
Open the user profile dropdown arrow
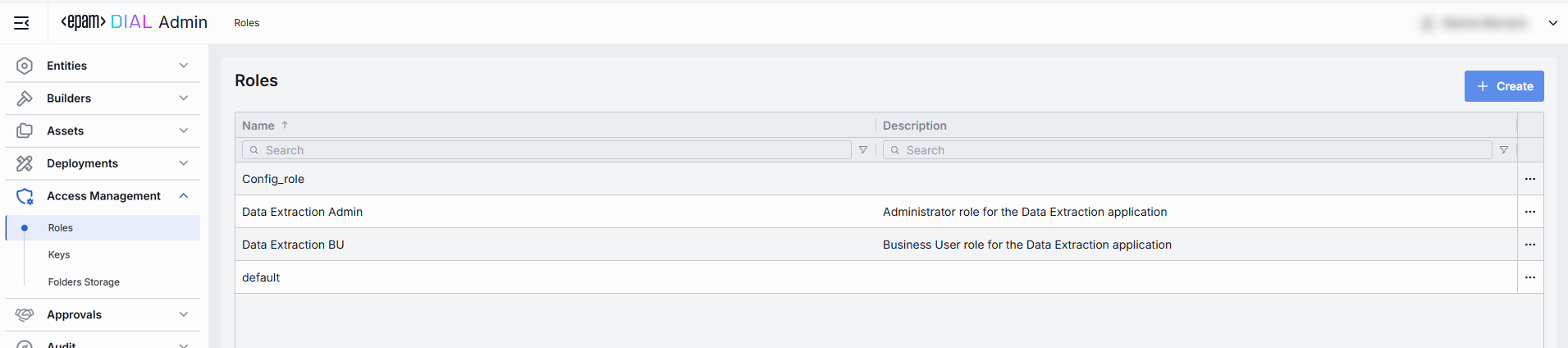click(1553, 23)
